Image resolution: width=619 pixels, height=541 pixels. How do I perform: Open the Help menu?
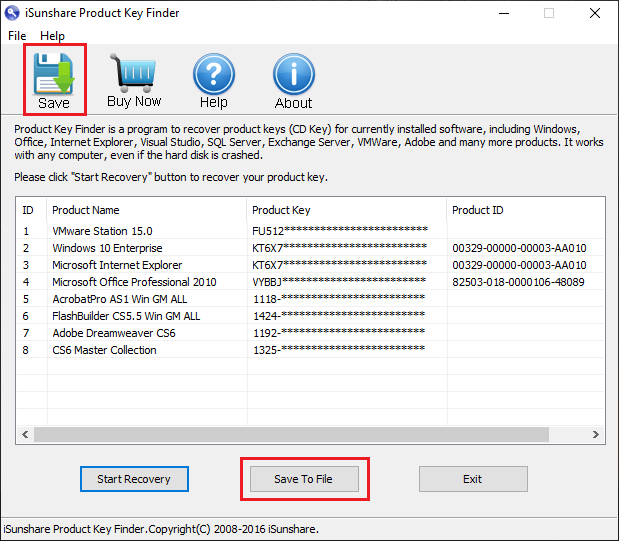(x=52, y=36)
